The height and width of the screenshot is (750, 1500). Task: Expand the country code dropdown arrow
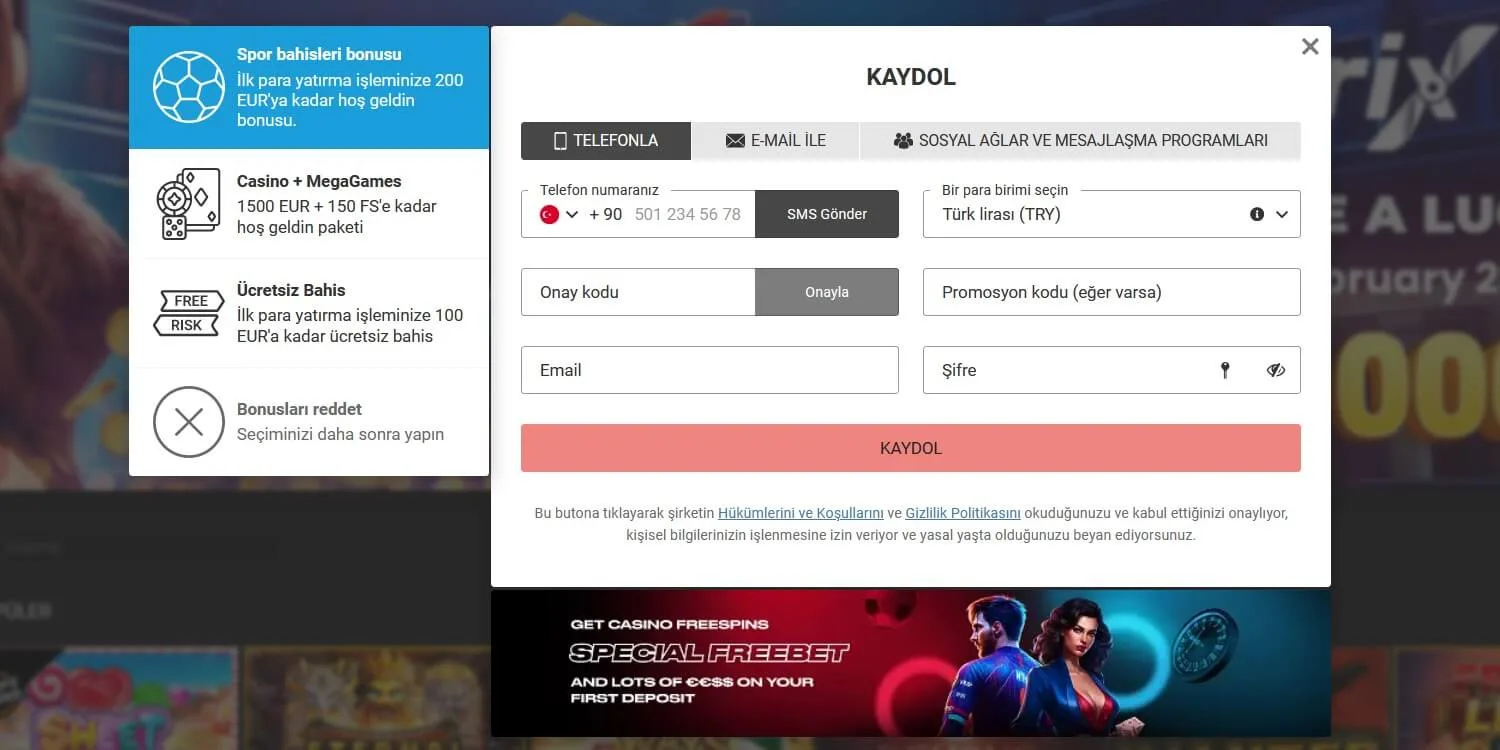pyautogui.click(x=572, y=214)
